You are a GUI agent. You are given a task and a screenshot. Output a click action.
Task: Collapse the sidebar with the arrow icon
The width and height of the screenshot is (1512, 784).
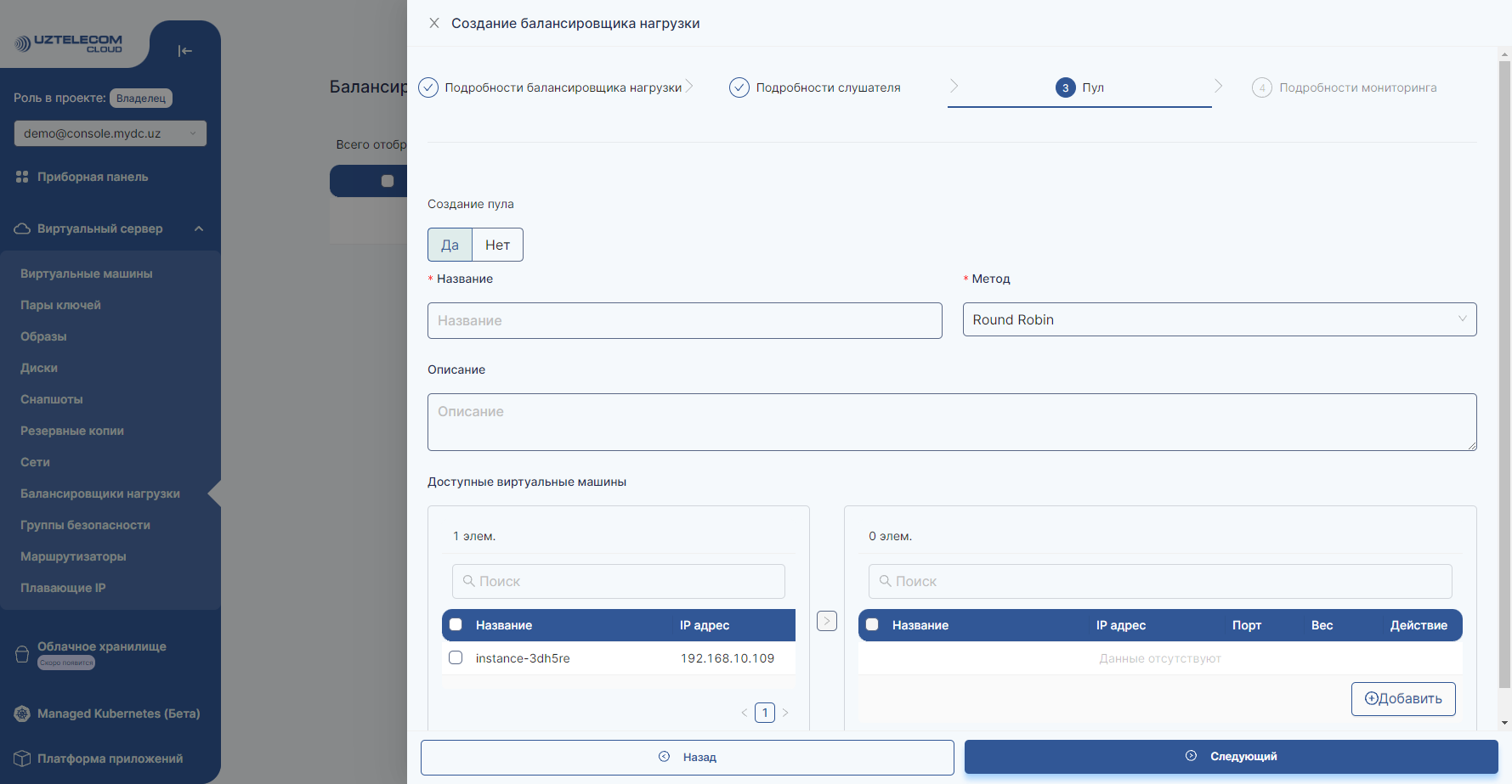point(184,51)
